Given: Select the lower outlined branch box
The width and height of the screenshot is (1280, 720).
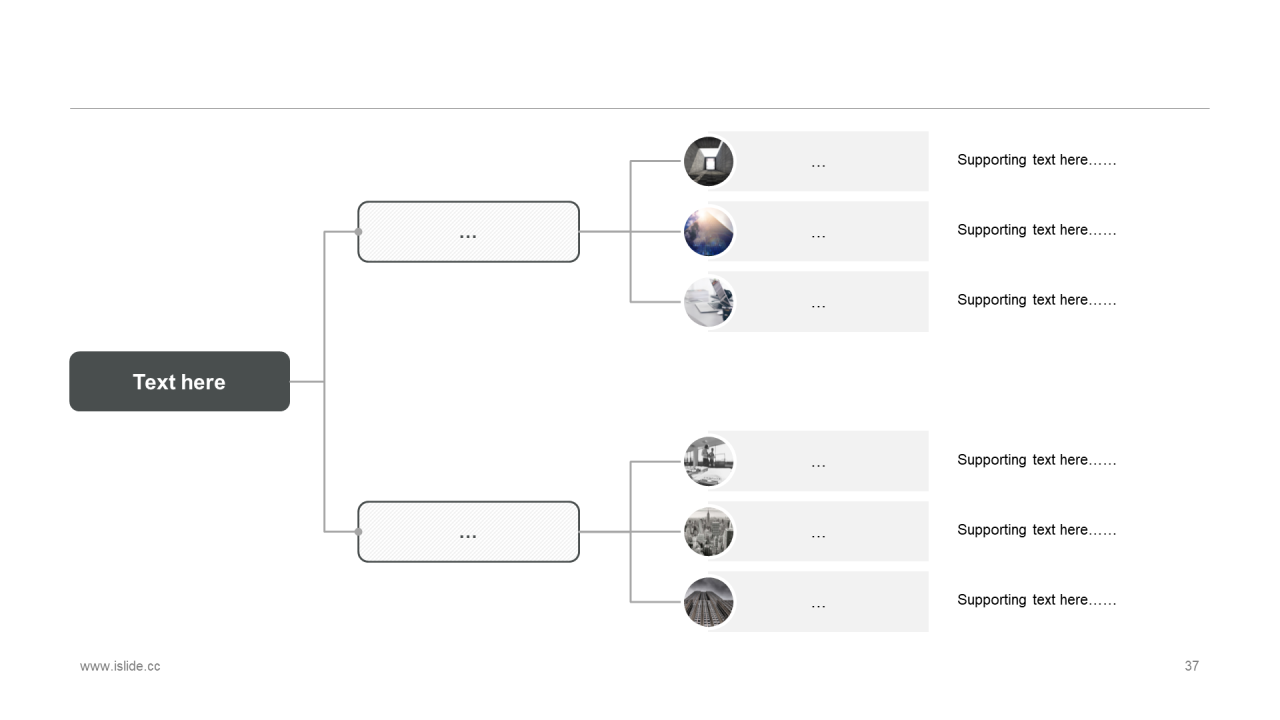Looking at the screenshot, I should point(469,532).
